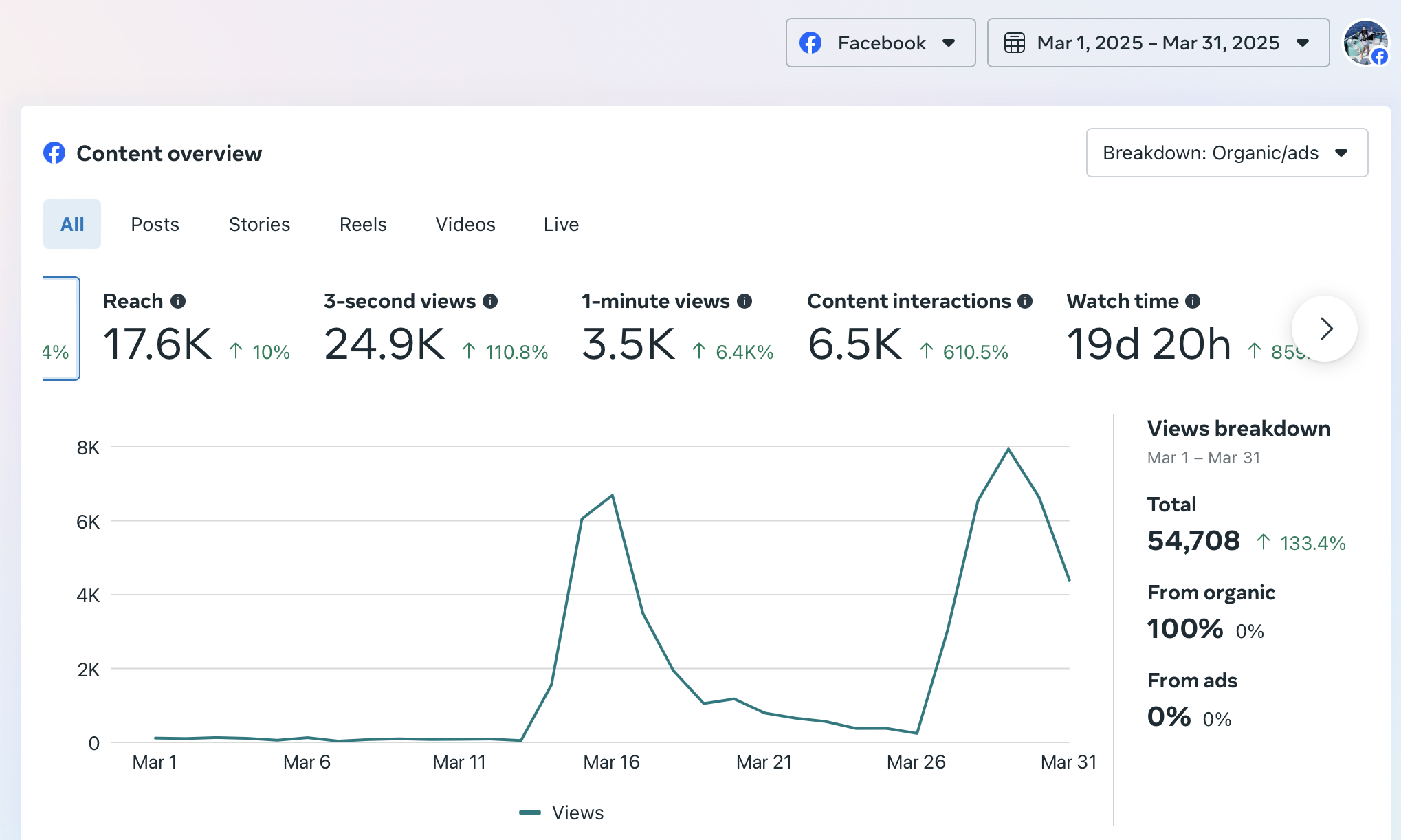The width and height of the screenshot is (1401, 840).
Task: Switch to the Posts tab
Action: [x=155, y=224]
